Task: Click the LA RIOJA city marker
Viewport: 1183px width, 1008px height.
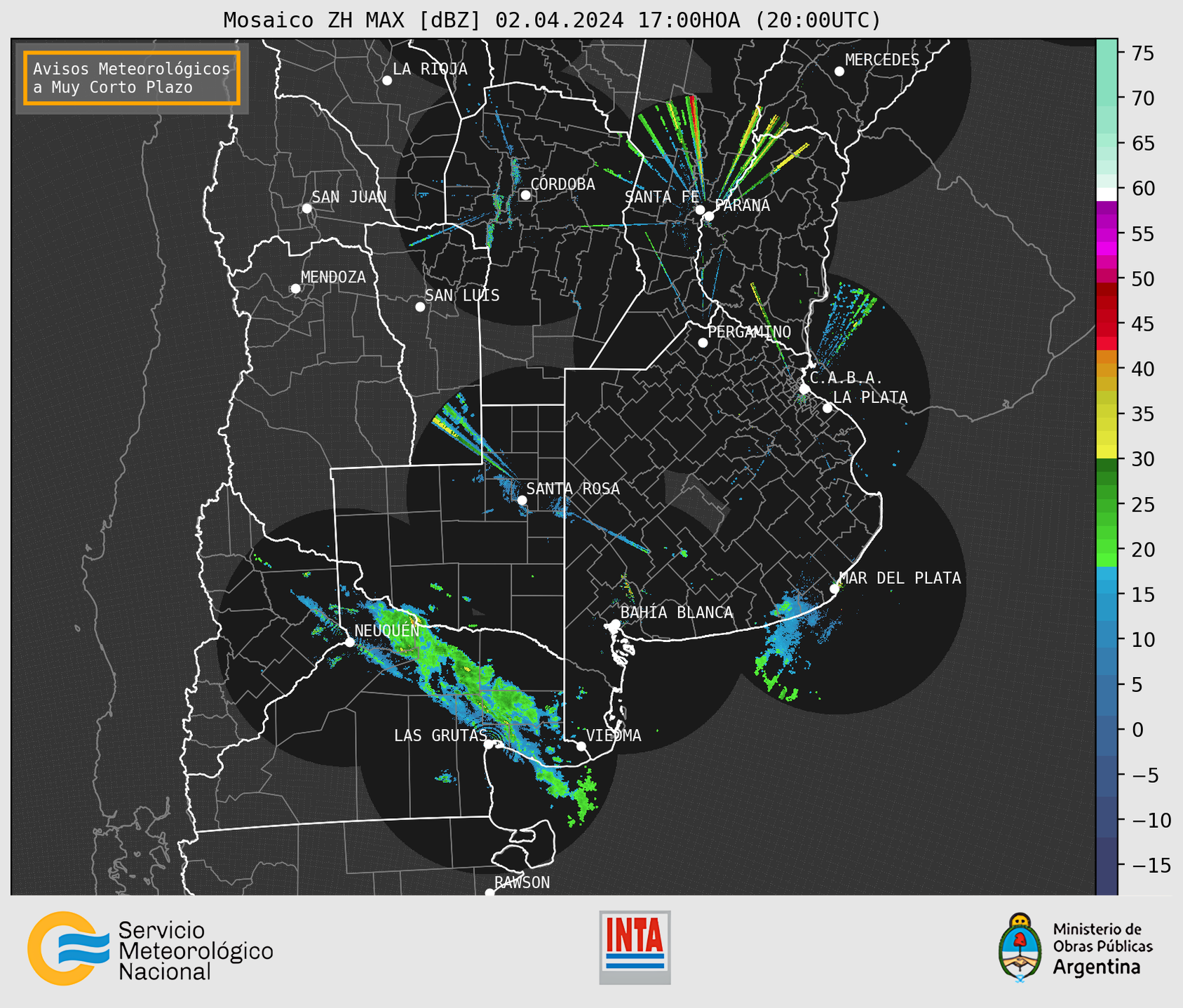Action: pos(387,81)
